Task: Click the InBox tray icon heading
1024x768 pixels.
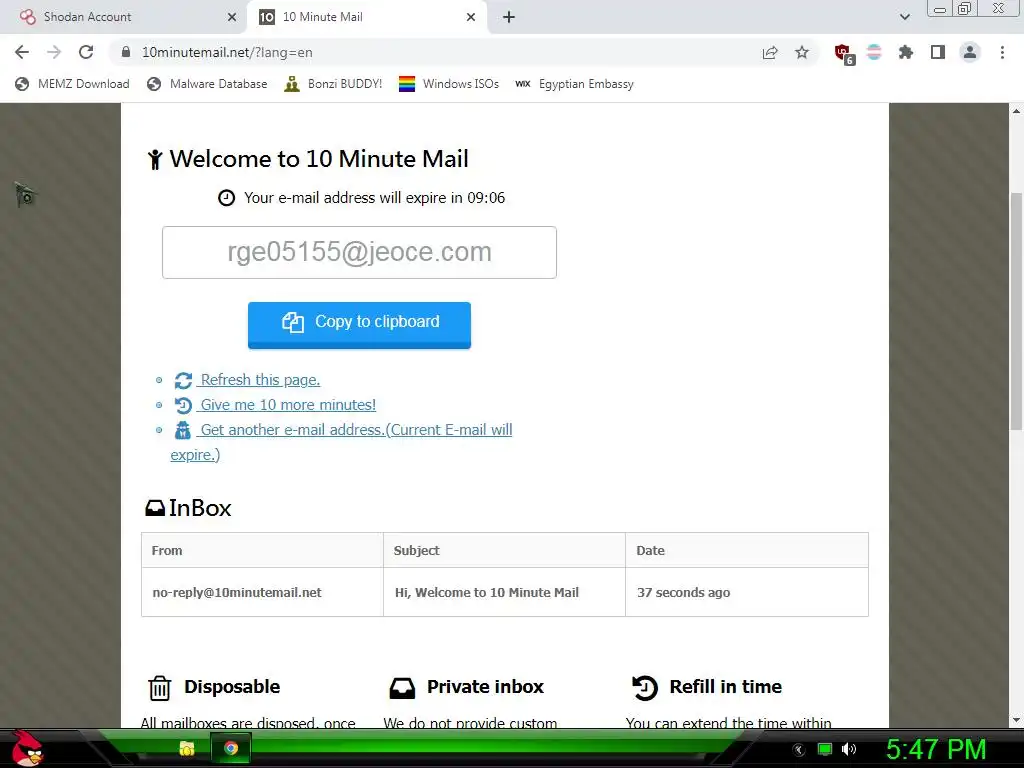Action: point(155,508)
